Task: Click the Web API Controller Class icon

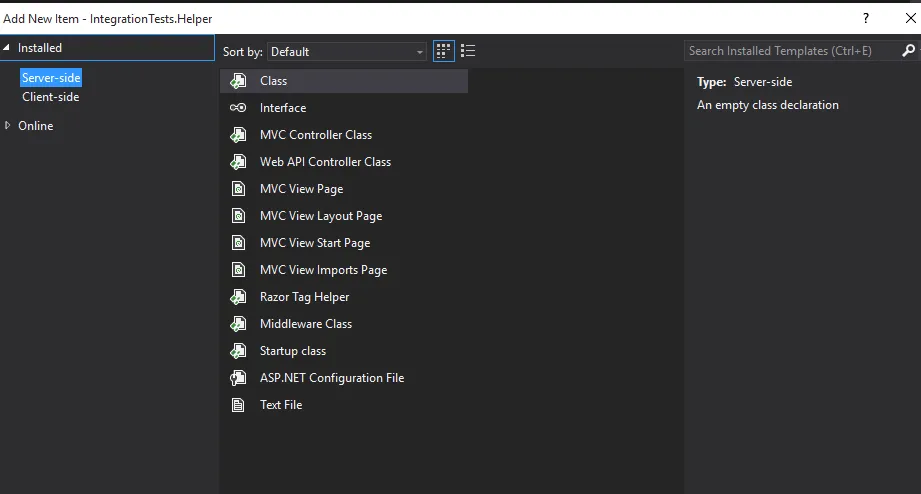Action: point(238,162)
